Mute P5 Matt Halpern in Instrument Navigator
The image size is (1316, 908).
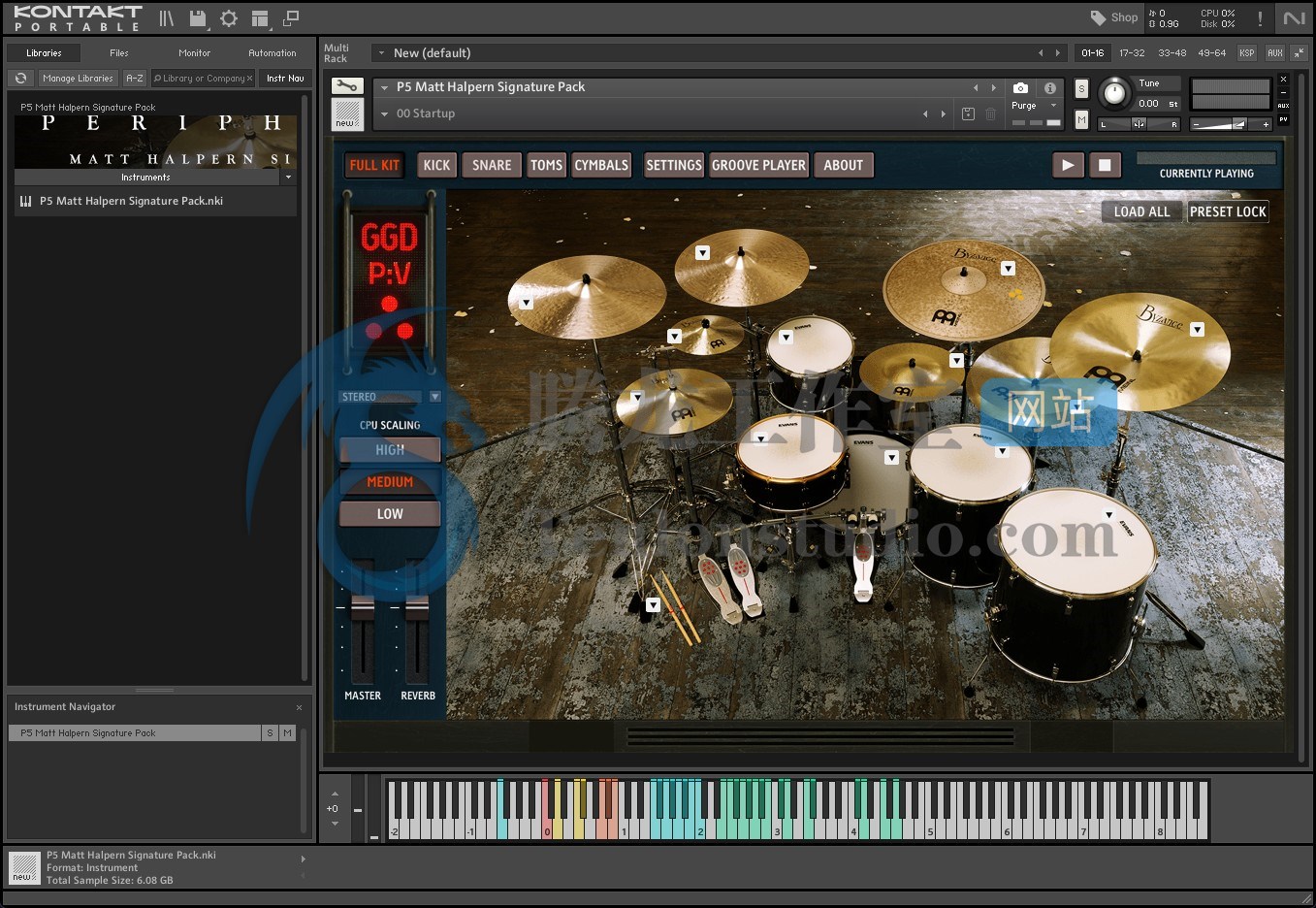[x=287, y=733]
